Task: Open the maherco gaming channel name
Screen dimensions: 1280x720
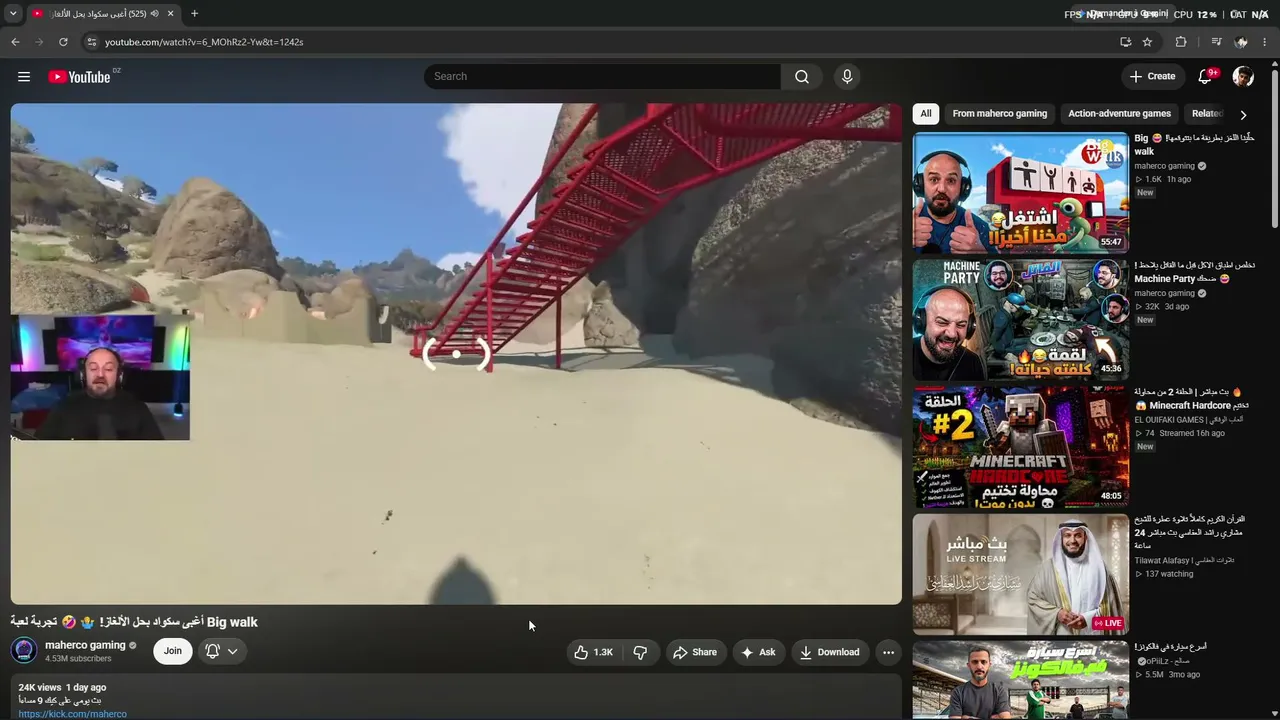Action: tap(85, 645)
